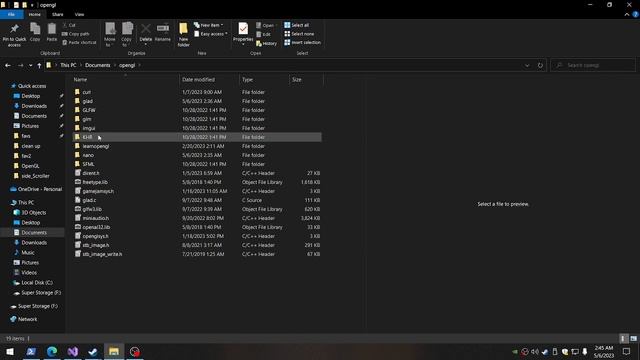Click the Search opengl field
Screen dimensions: 640x360
pos(593,65)
